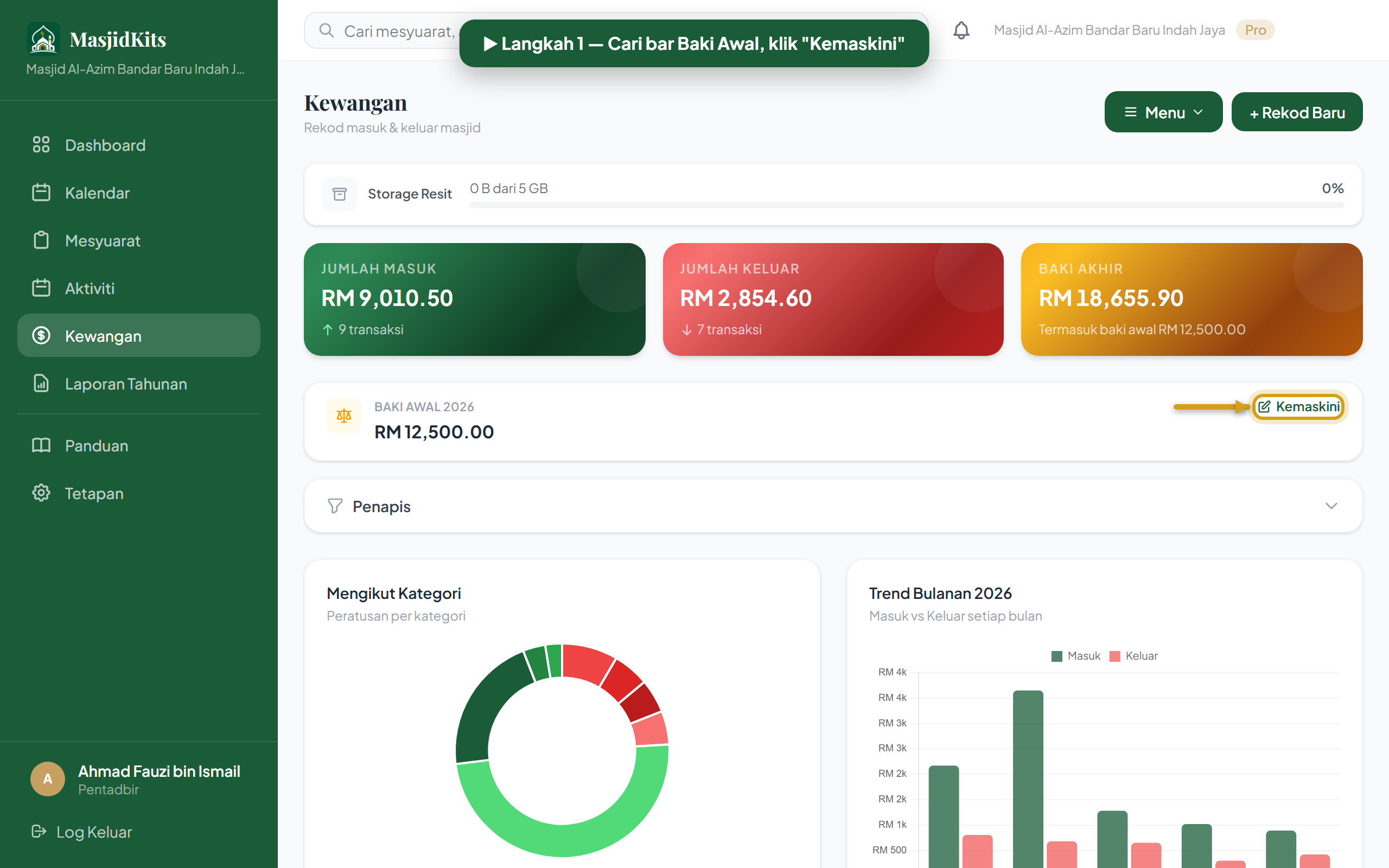The image size is (1389, 868).
Task: Click 'Termasuk baki awal RM 12,500.00' text
Action: pos(1142,329)
